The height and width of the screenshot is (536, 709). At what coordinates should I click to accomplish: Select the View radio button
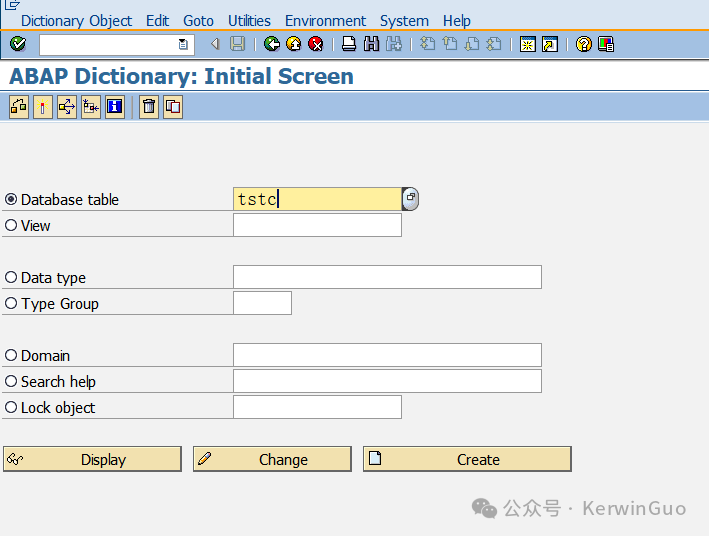pyautogui.click(x=11, y=225)
